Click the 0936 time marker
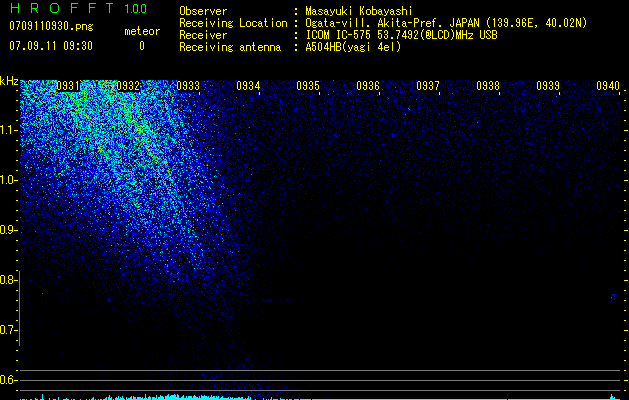 tap(368, 86)
